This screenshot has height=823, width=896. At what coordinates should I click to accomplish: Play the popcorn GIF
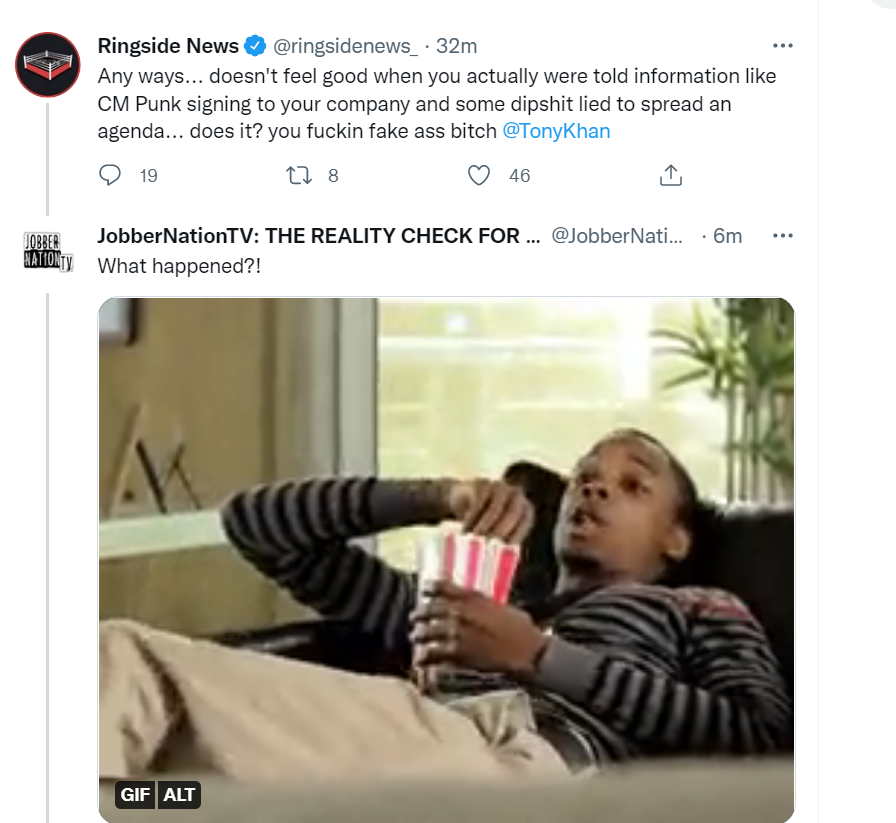[x=446, y=560]
